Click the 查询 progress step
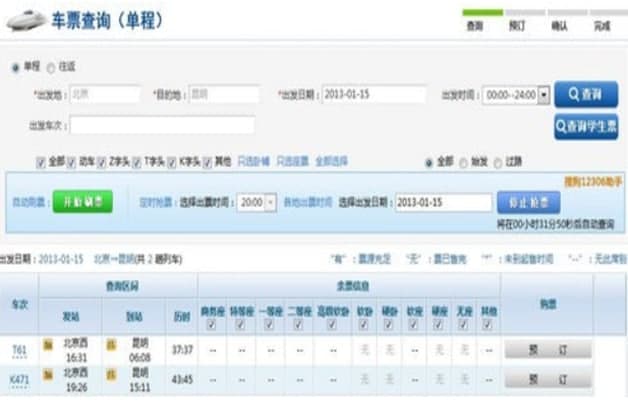This screenshot has height=403, width=628. tap(475, 26)
